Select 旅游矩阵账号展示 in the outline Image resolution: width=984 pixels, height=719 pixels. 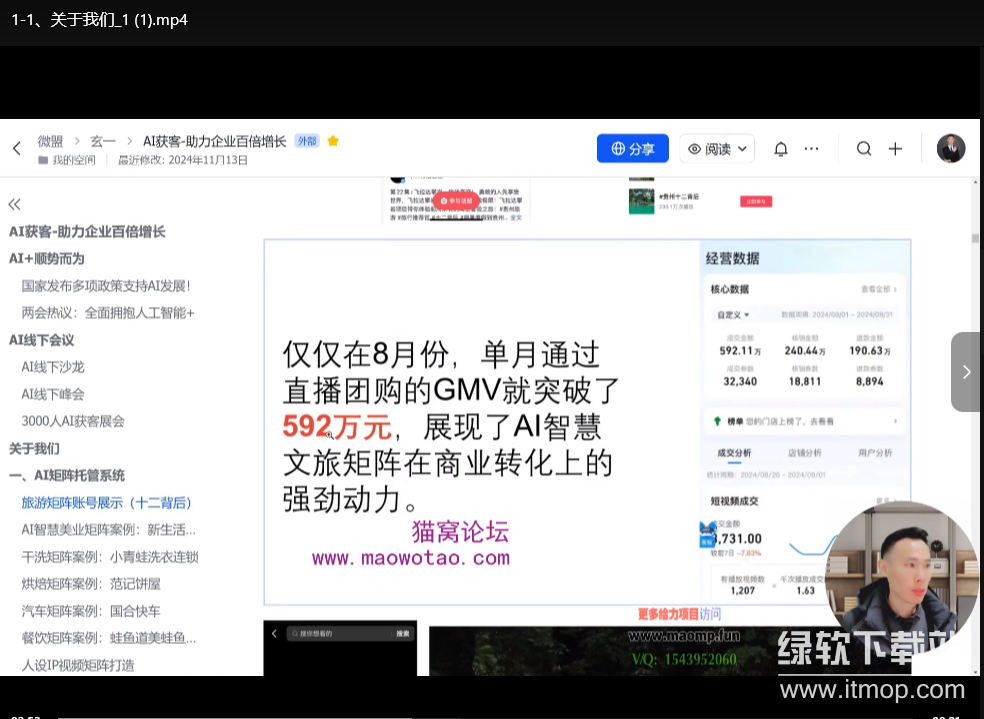pyautogui.click(x=106, y=503)
